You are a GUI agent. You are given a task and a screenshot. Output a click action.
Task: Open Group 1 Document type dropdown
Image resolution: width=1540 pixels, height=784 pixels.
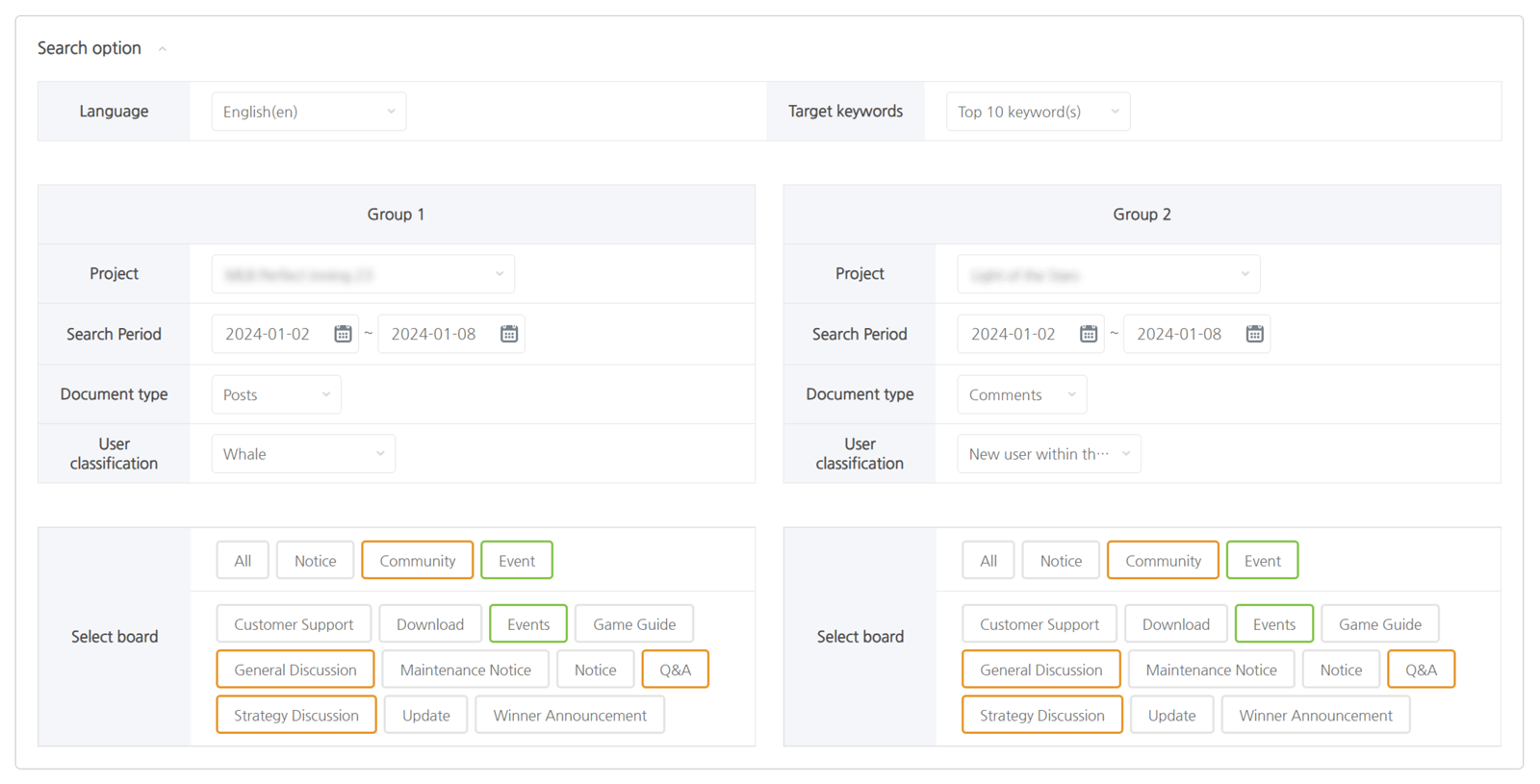pos(275,394)
